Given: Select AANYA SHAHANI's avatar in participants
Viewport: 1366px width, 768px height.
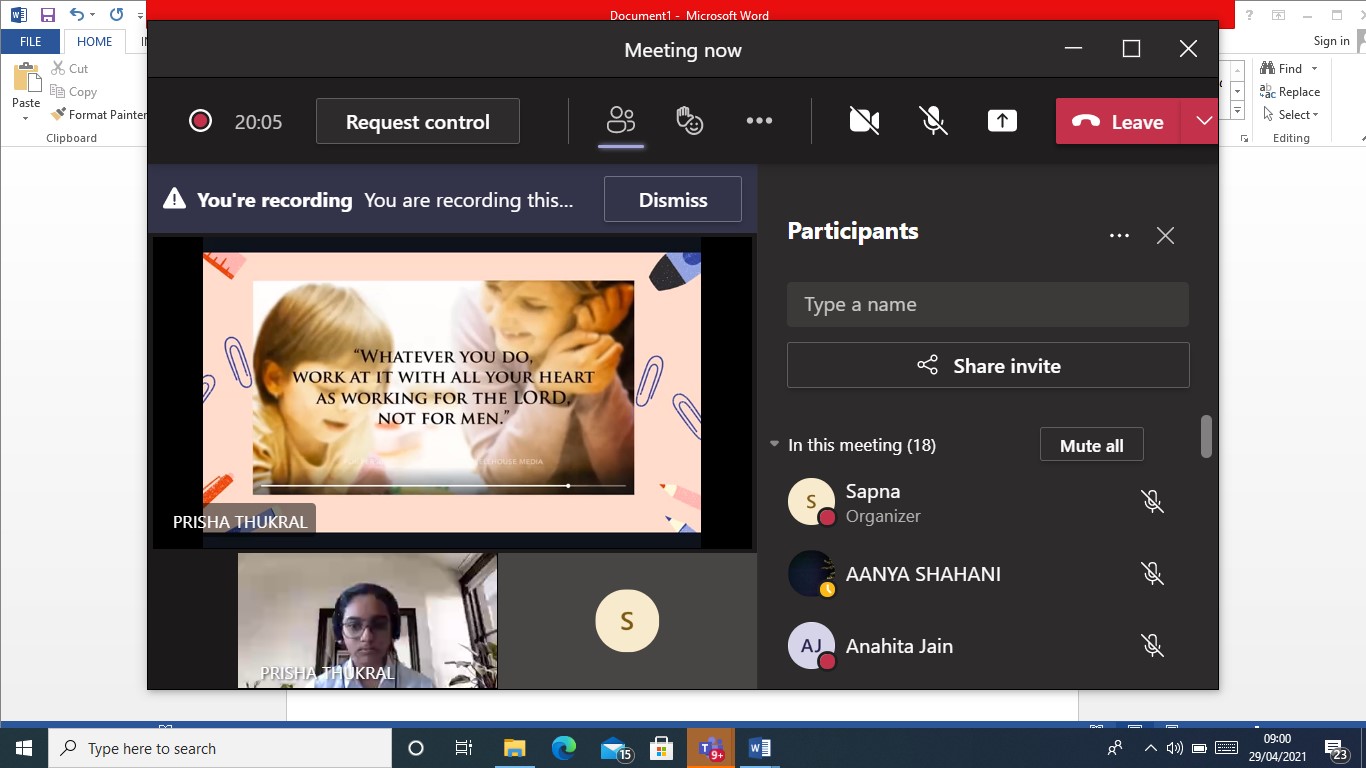Looking at the screenshot, I should (x=811, y=574).
